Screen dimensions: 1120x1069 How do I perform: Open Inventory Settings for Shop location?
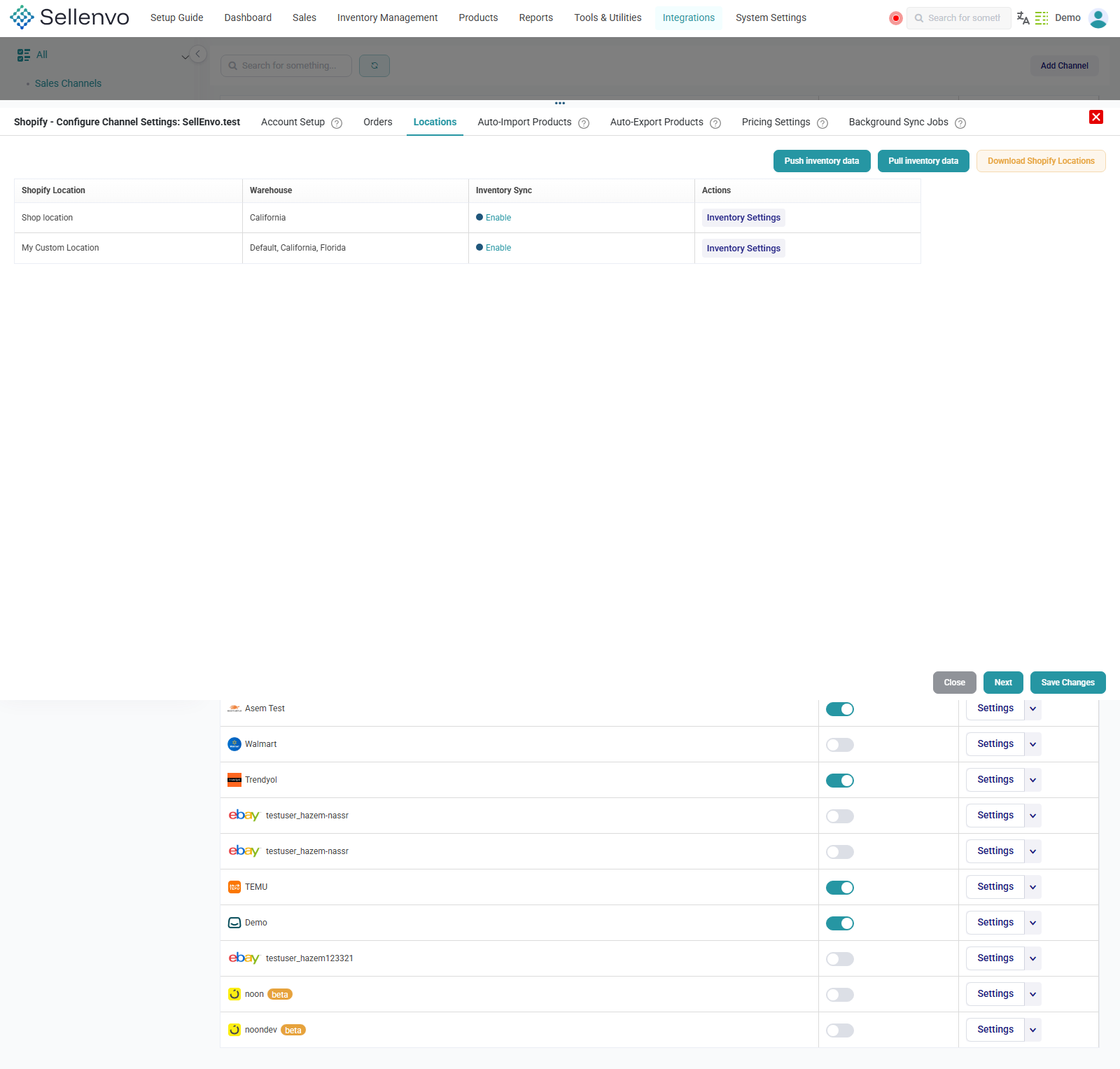pos(743,218)
